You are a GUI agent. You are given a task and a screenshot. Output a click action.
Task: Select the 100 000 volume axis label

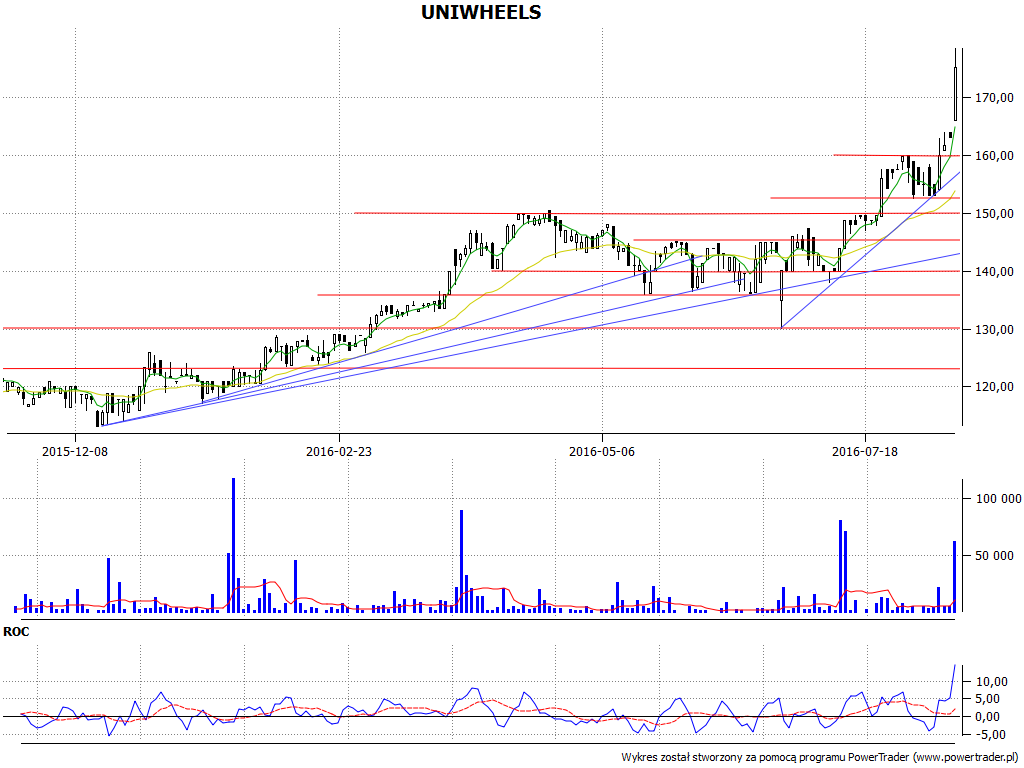(x=998, y=499)
